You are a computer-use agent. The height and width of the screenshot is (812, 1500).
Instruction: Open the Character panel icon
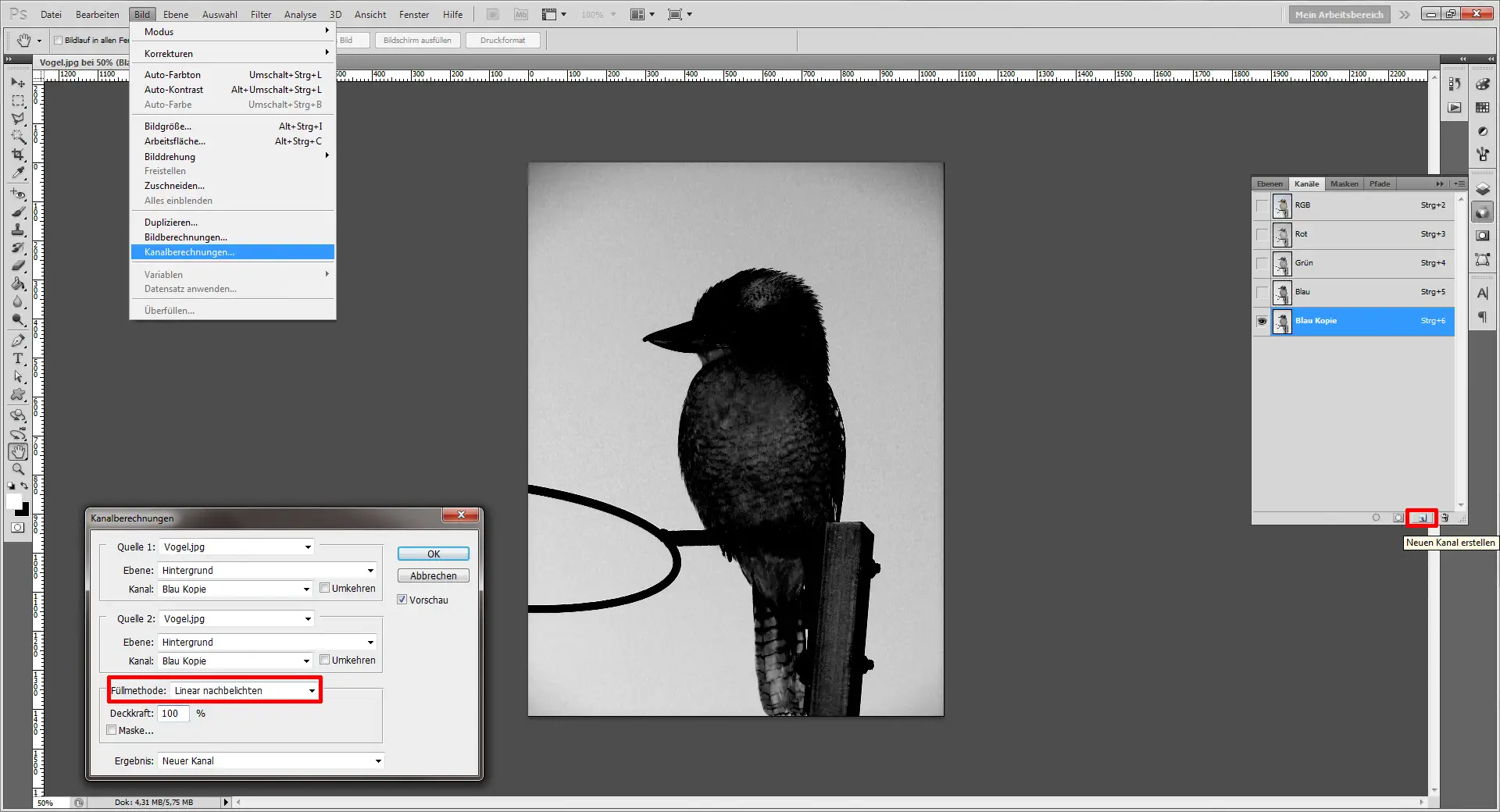pos(1482,294)
